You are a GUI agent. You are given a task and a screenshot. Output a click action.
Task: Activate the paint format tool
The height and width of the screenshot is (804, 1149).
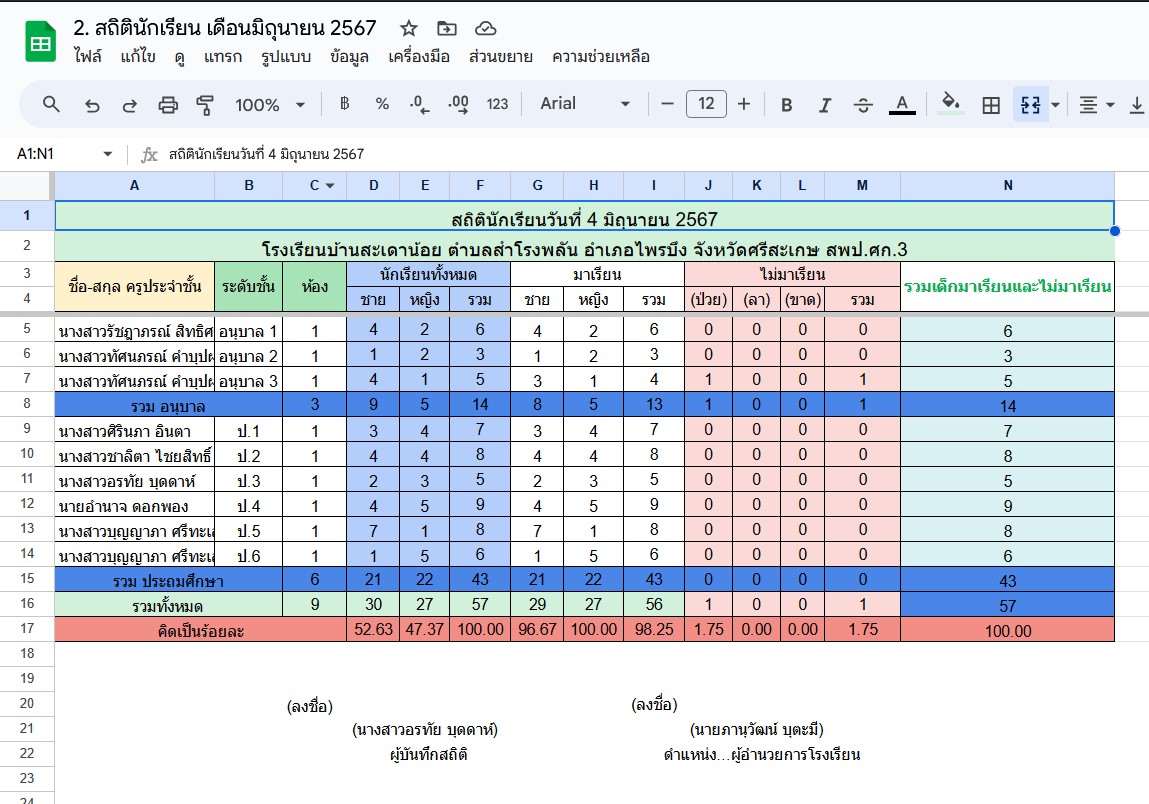coord(205,105)
